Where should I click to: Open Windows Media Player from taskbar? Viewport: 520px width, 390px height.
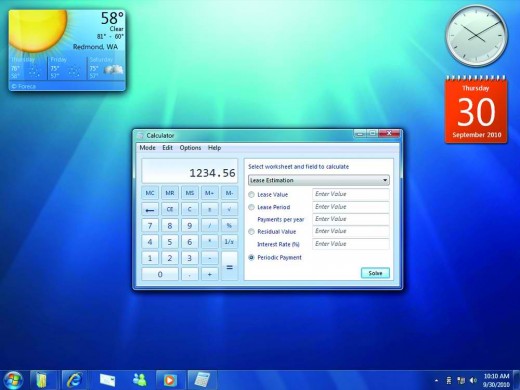(170, 380)
